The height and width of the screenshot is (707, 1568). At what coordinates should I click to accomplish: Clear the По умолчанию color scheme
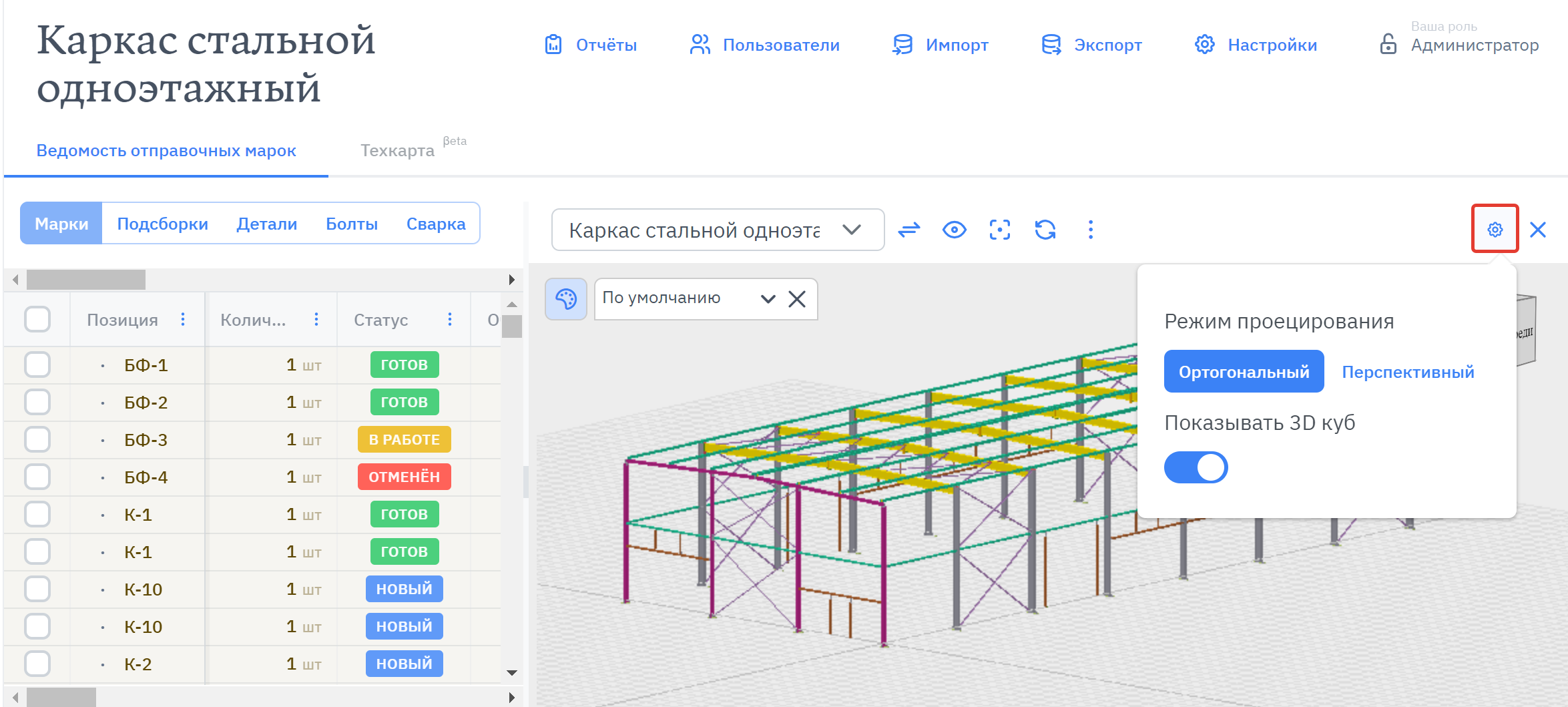(797, 298)
